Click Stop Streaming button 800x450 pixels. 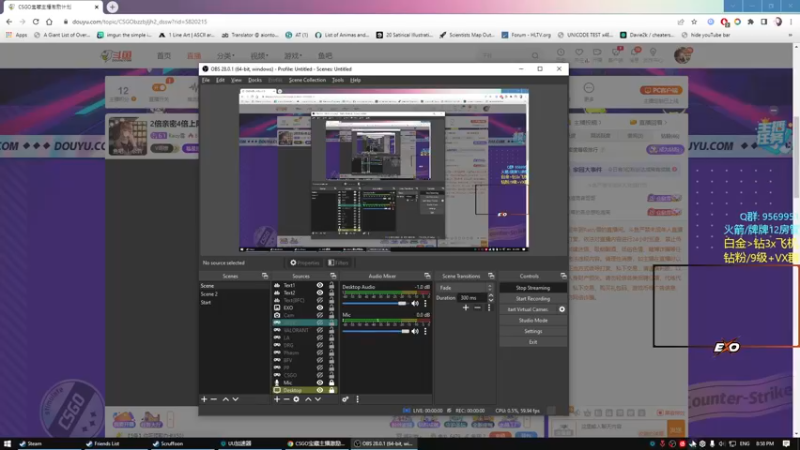533,288
